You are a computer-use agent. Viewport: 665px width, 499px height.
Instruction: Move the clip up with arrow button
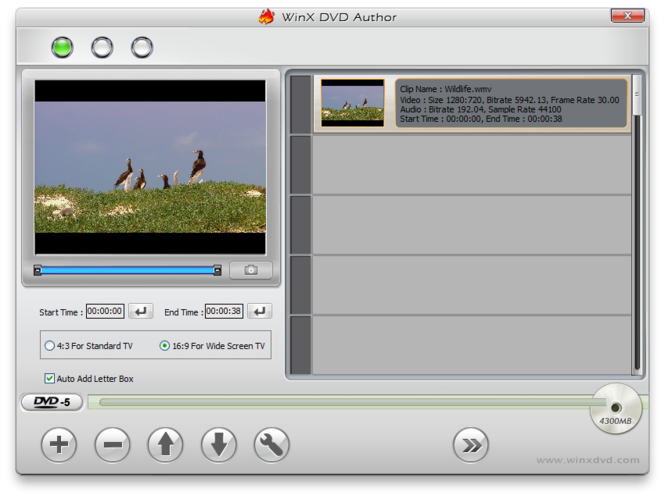pyautogui.click(x=165, y=445)
